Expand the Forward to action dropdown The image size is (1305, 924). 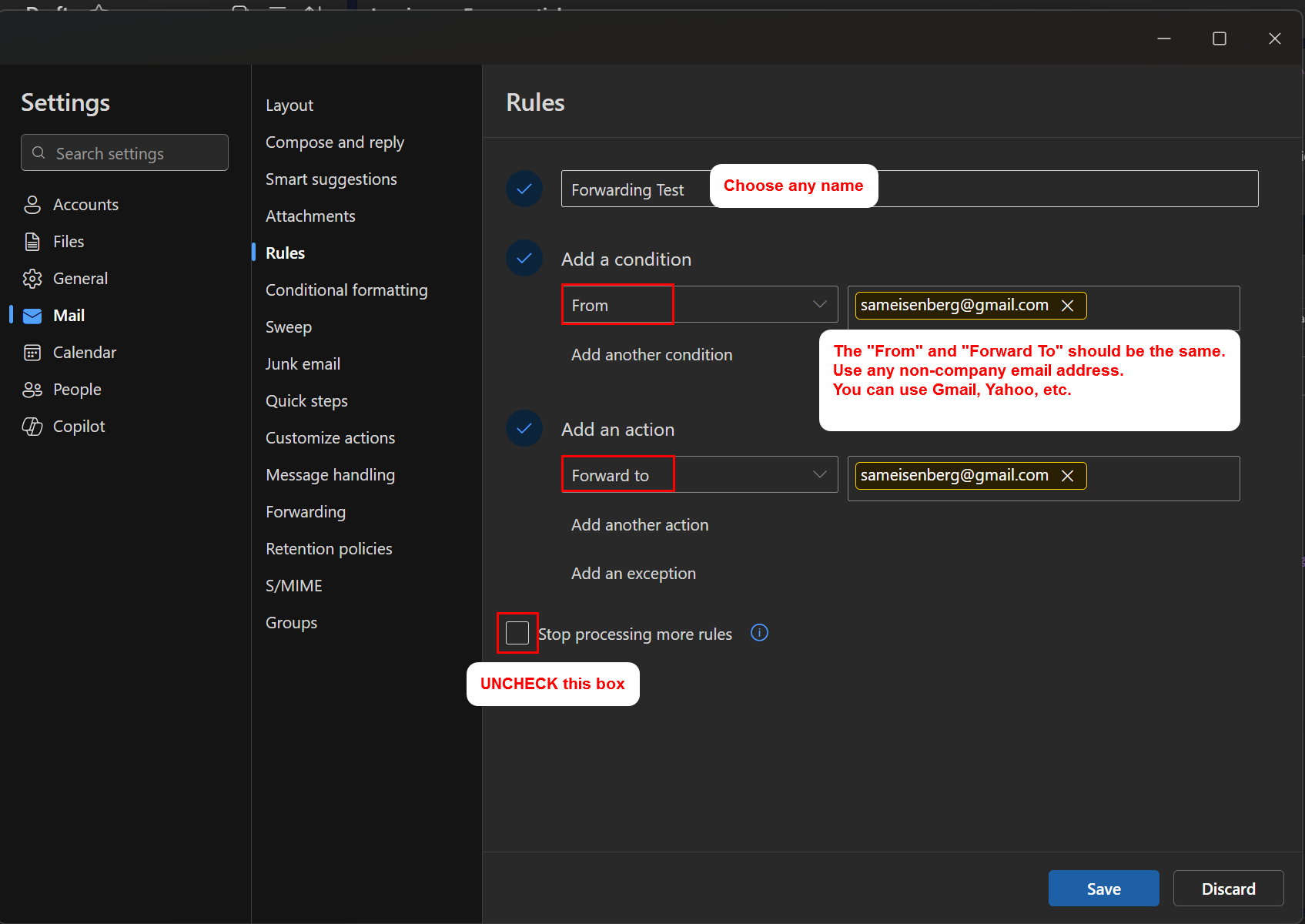(x=819, y=475)
